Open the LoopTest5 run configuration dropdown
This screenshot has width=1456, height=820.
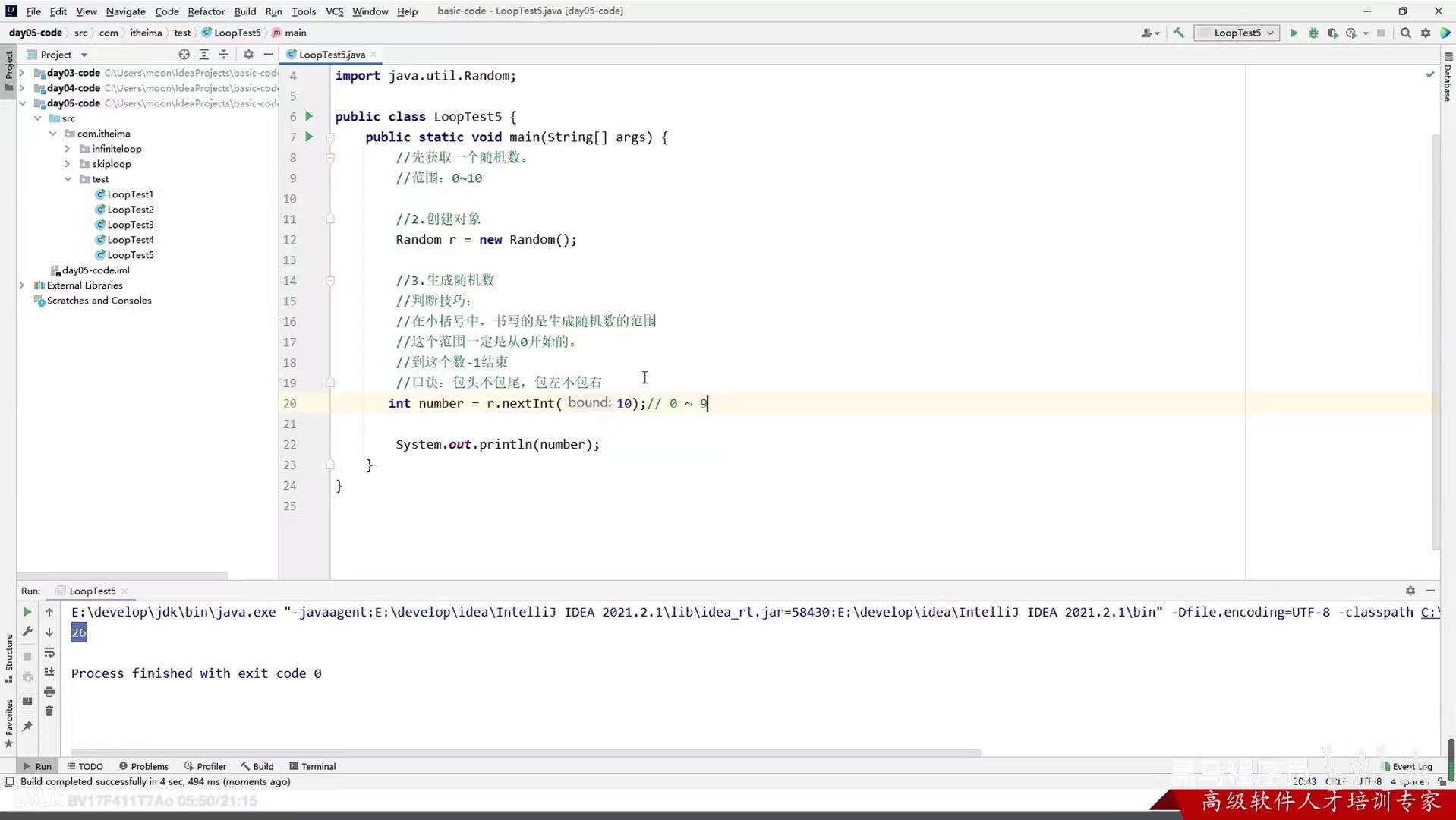tap(1269, 33)
